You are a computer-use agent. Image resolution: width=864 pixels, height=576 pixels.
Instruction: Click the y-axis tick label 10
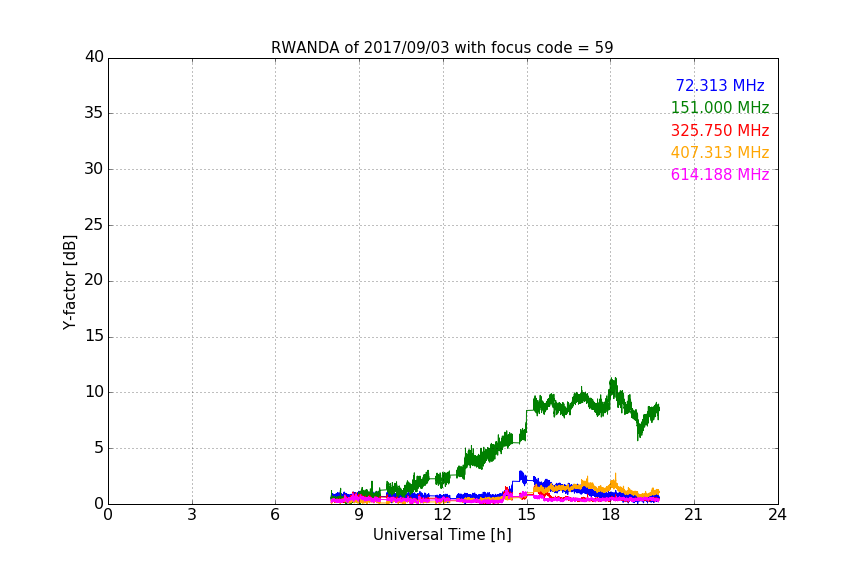(x=94, y=392)
